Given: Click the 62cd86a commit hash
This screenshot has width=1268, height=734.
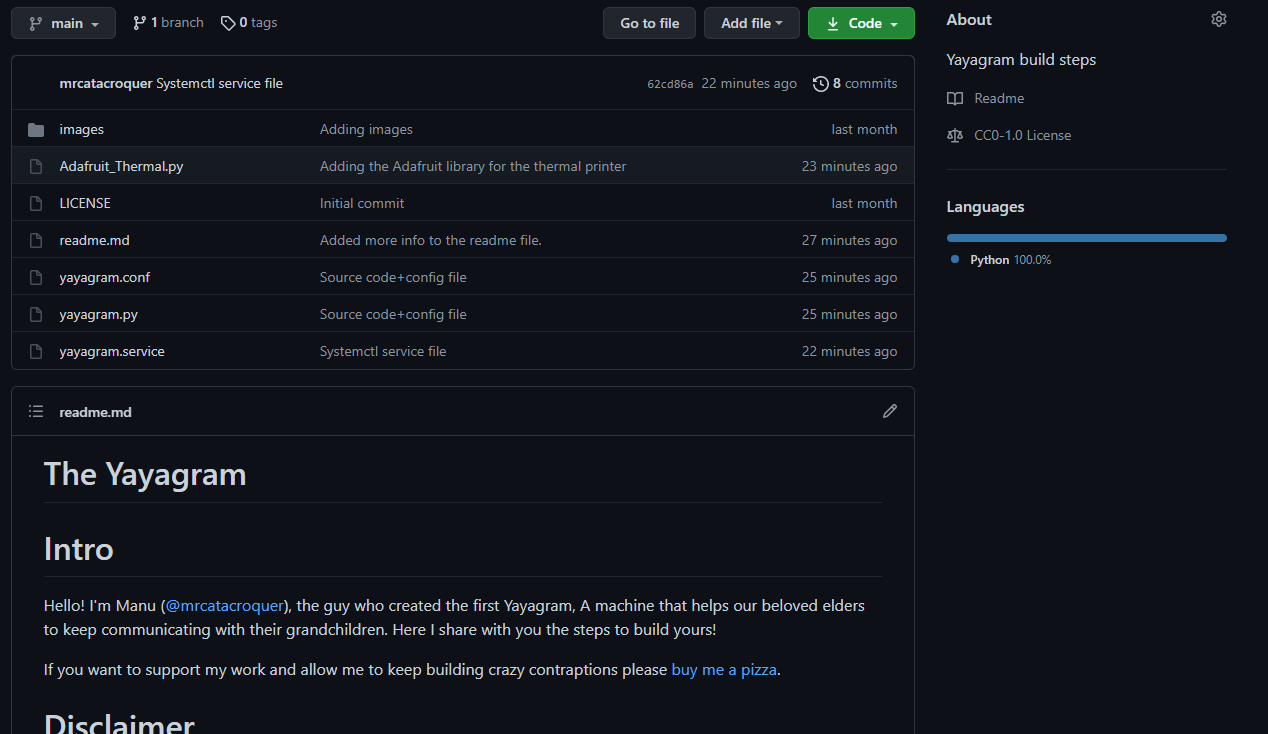Looking at the screenshot, I should click(x=668, y=83).
